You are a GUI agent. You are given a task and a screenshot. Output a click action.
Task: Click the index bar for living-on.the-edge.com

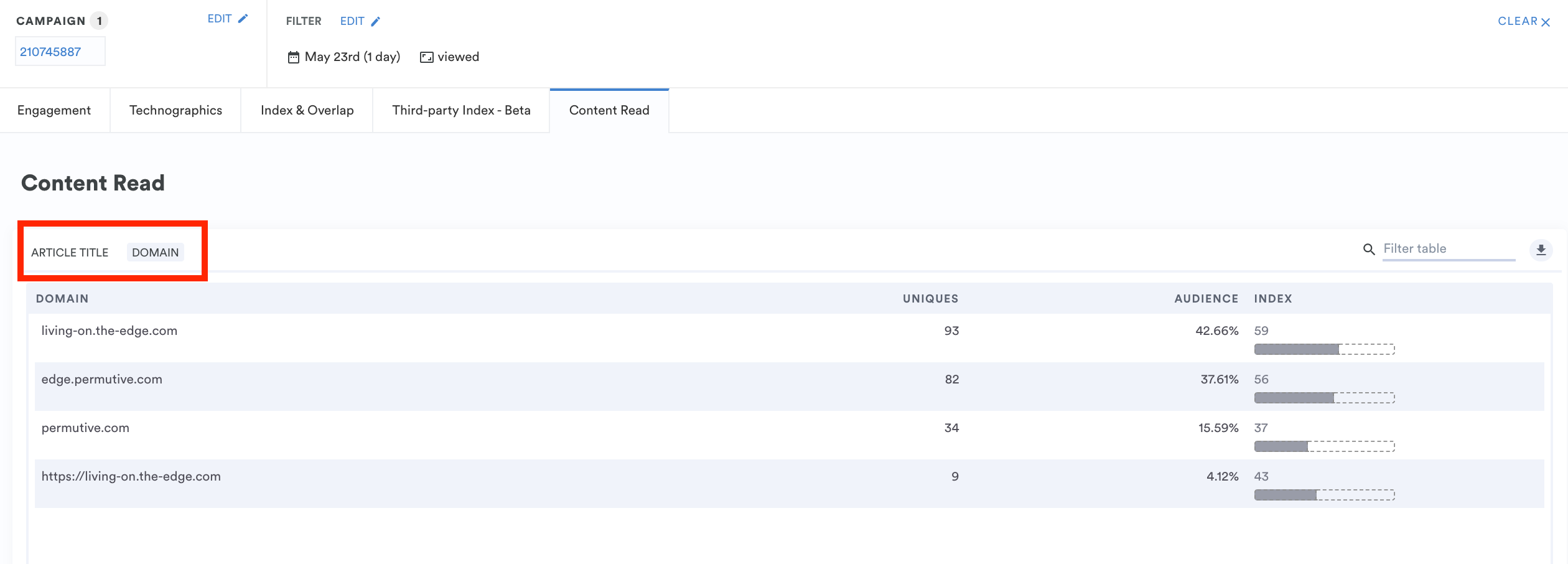[1324, 349]
